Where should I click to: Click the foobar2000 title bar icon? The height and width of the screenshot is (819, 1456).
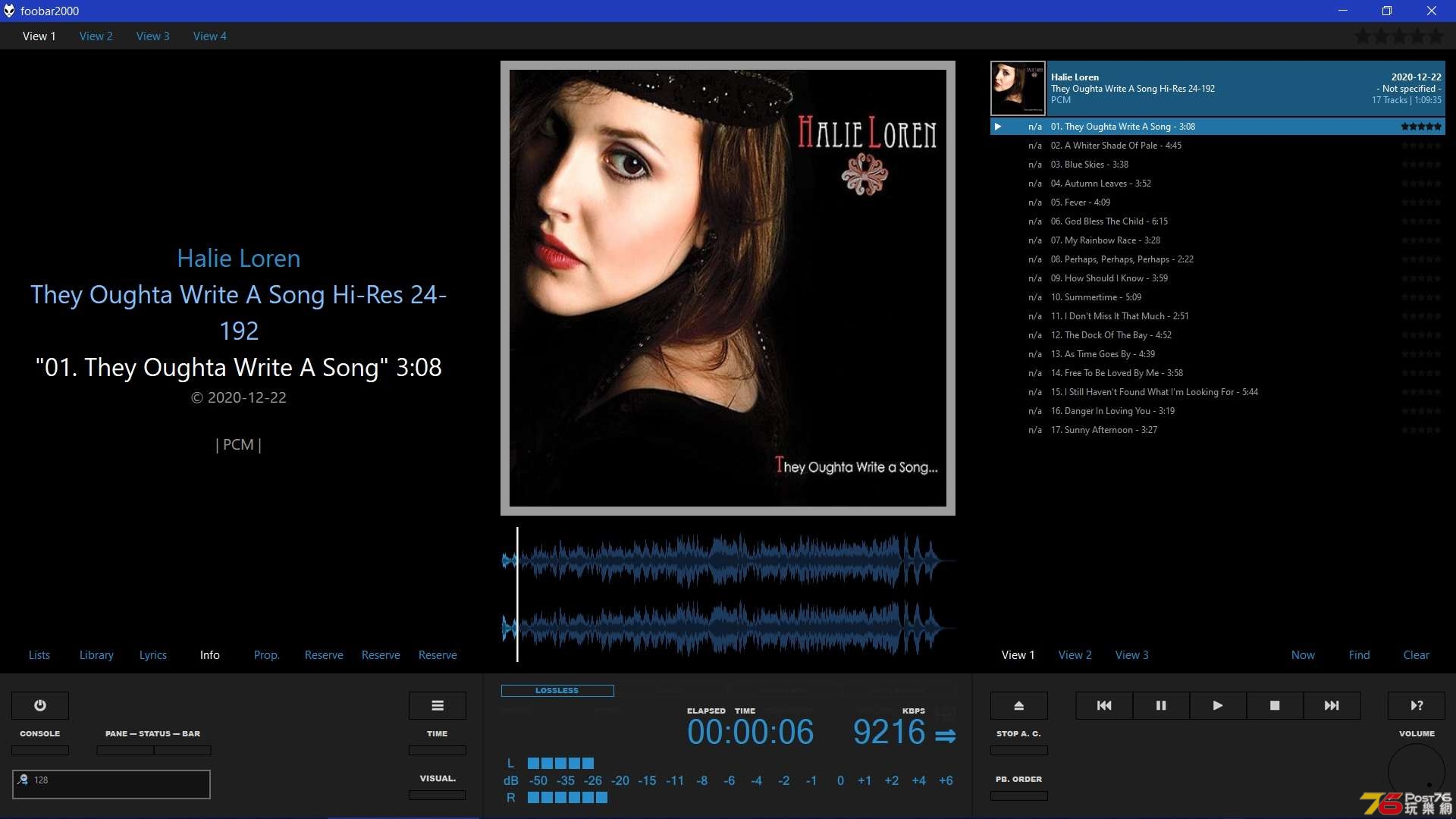point(9,11)
